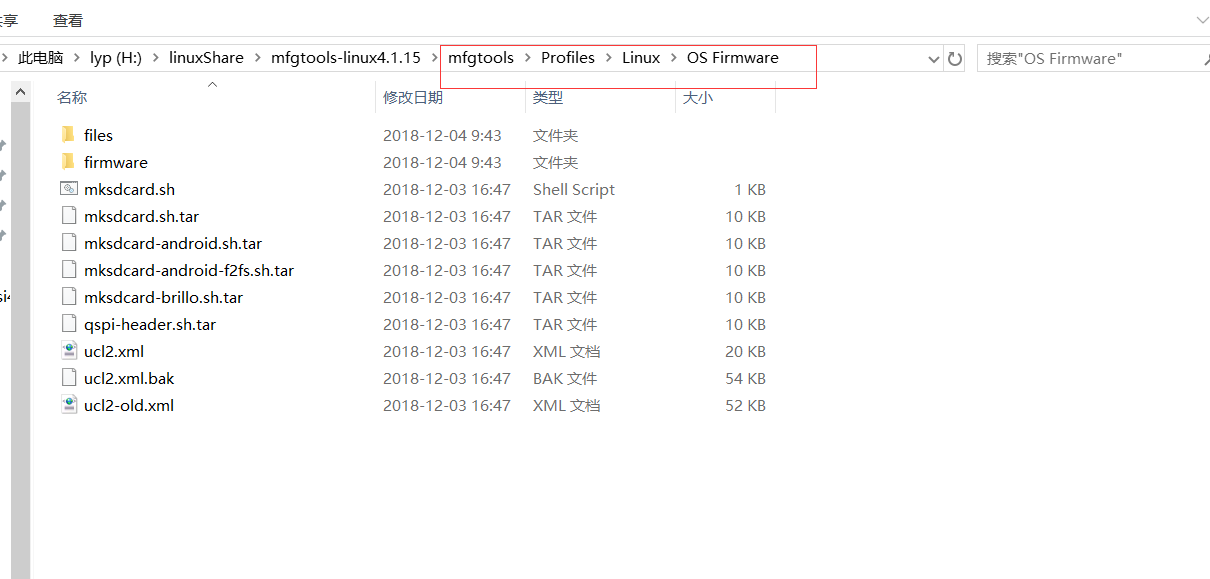
Task: Click the navigation pane scrollbar up arrow
Action: [x=20, y=92]
